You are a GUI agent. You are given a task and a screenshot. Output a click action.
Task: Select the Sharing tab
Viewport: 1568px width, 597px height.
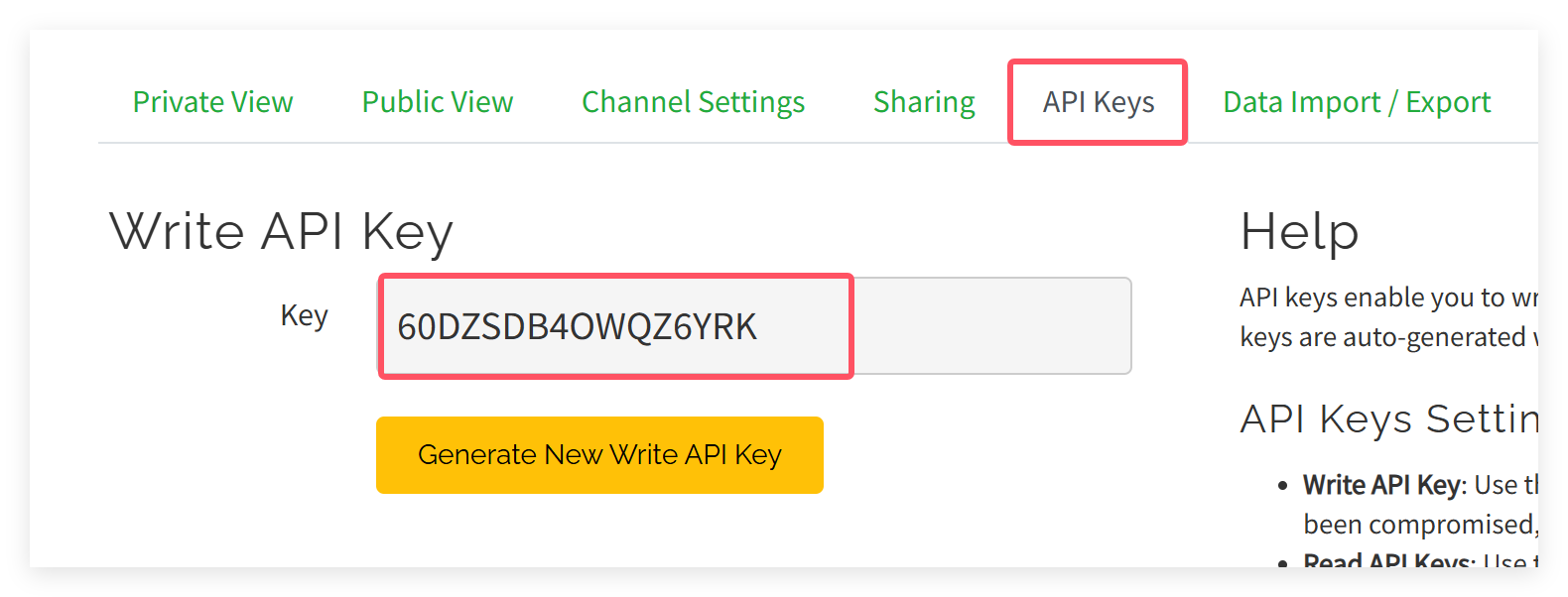[x=924, y=102]
